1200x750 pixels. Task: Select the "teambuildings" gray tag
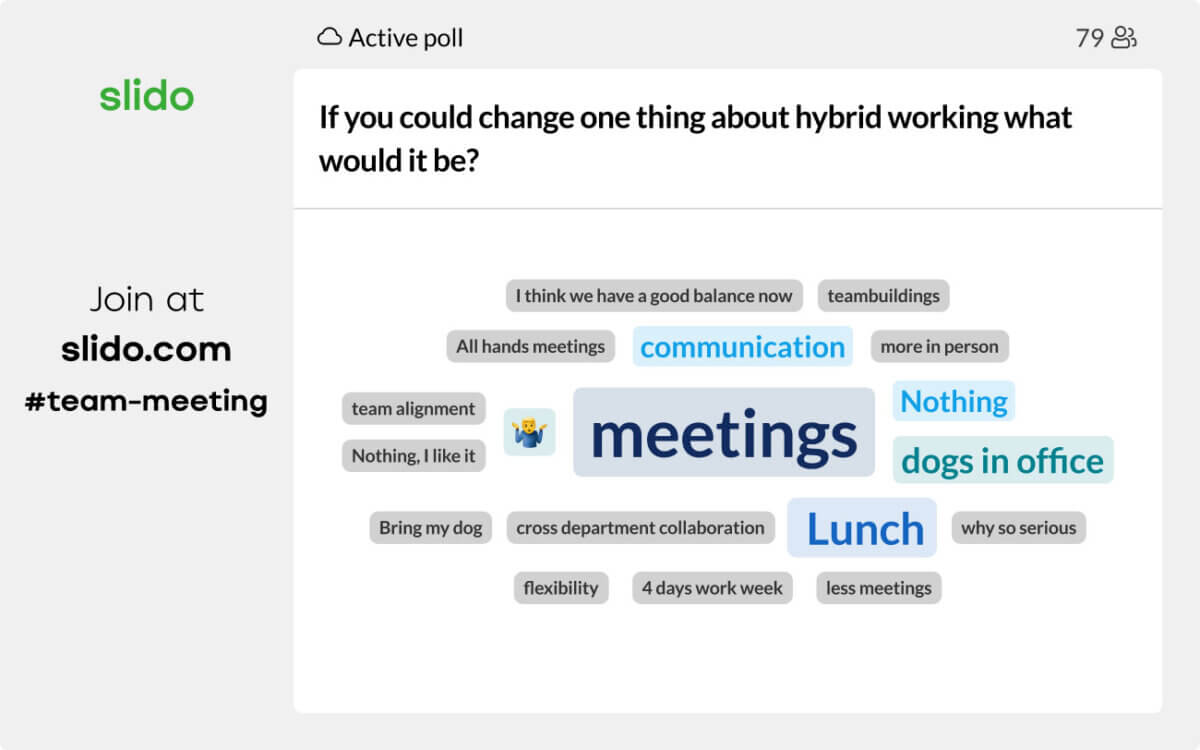(883, 296)
